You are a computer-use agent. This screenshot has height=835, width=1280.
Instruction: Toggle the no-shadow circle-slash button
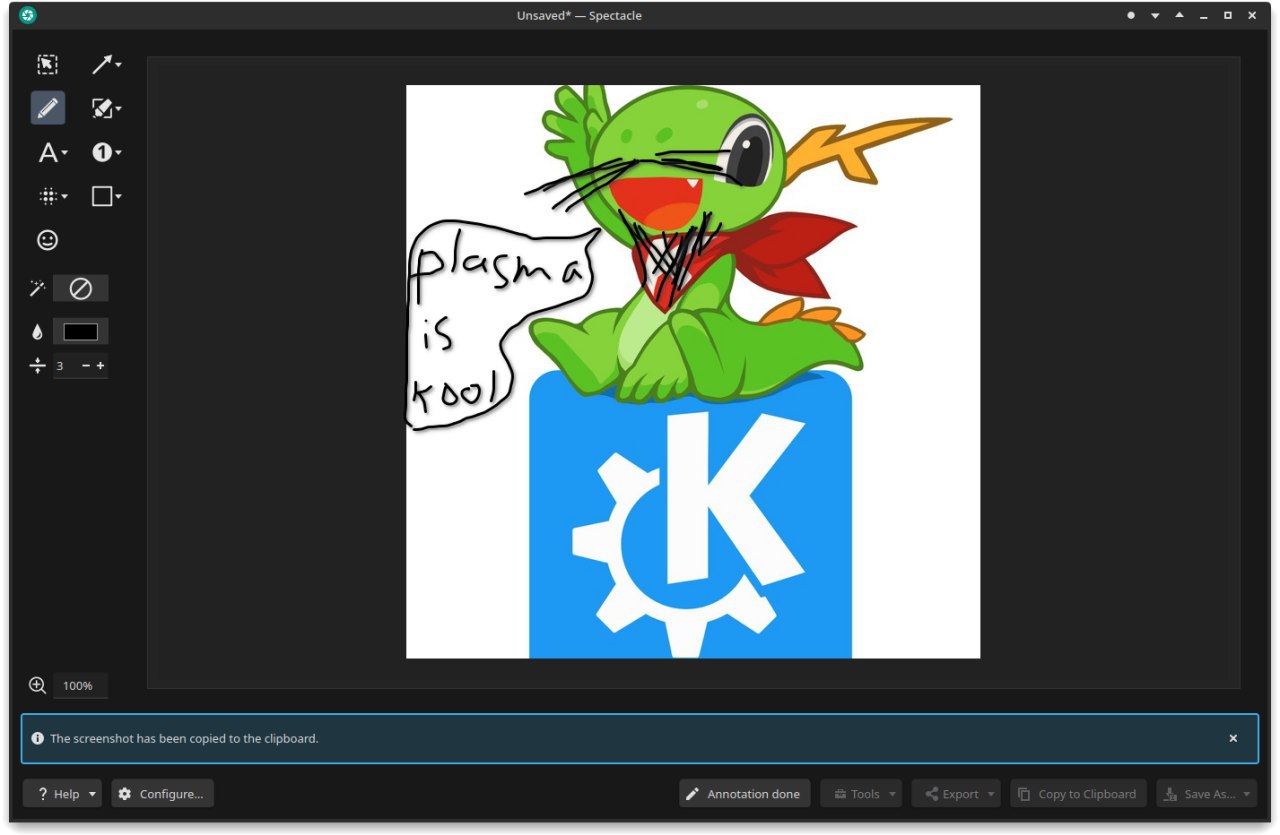click(x=81, y=289)
